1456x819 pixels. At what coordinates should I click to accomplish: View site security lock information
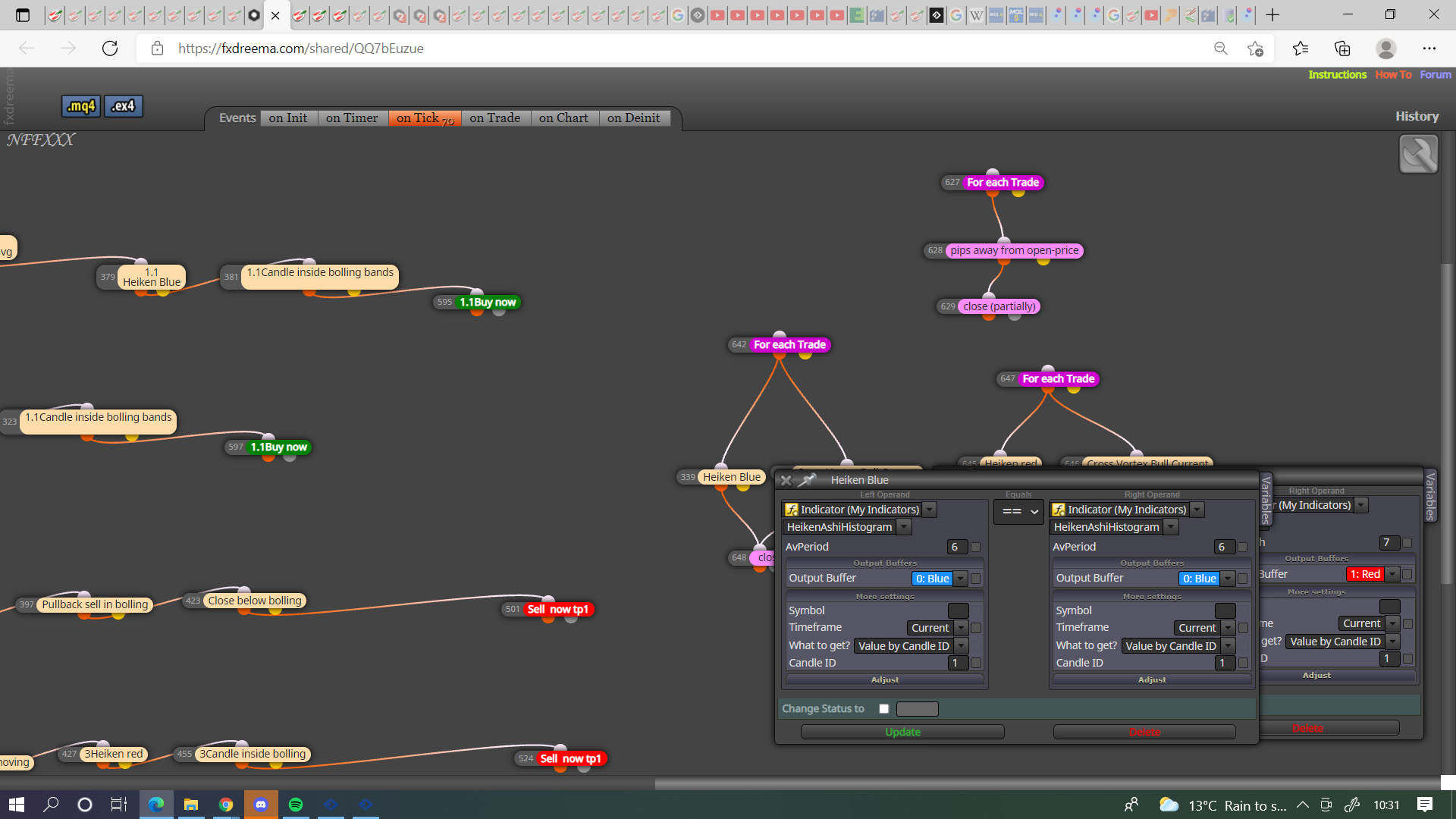tap(157, 49)
